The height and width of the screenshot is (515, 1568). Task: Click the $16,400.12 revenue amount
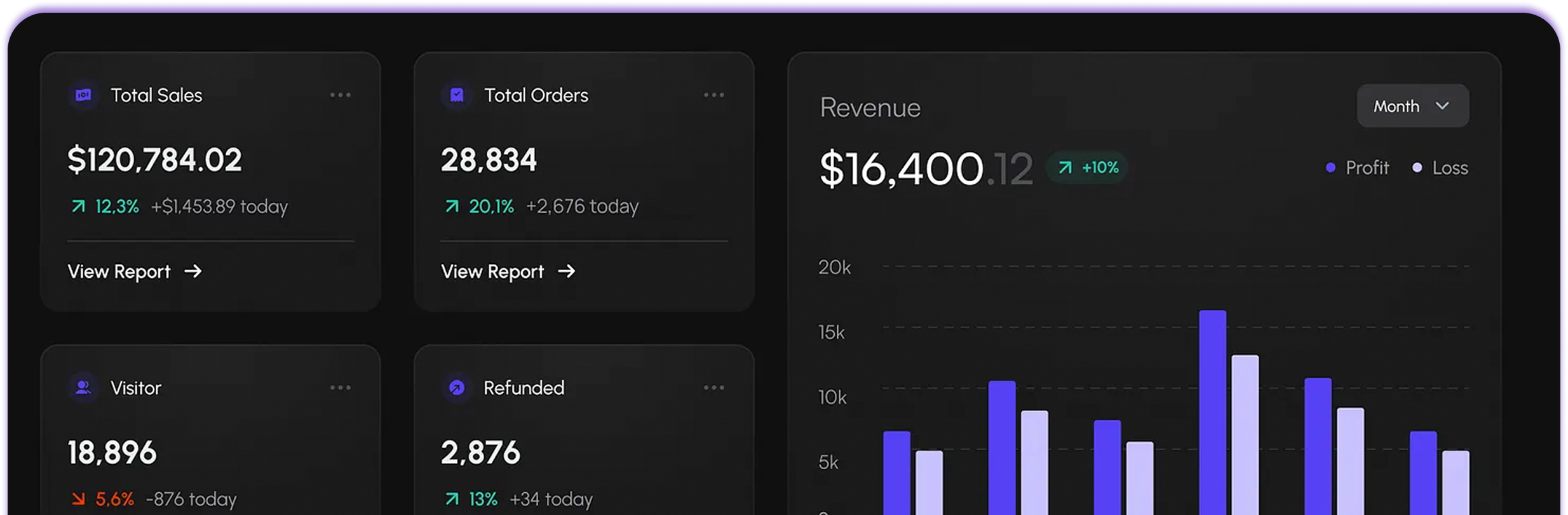tap(926, 169)
